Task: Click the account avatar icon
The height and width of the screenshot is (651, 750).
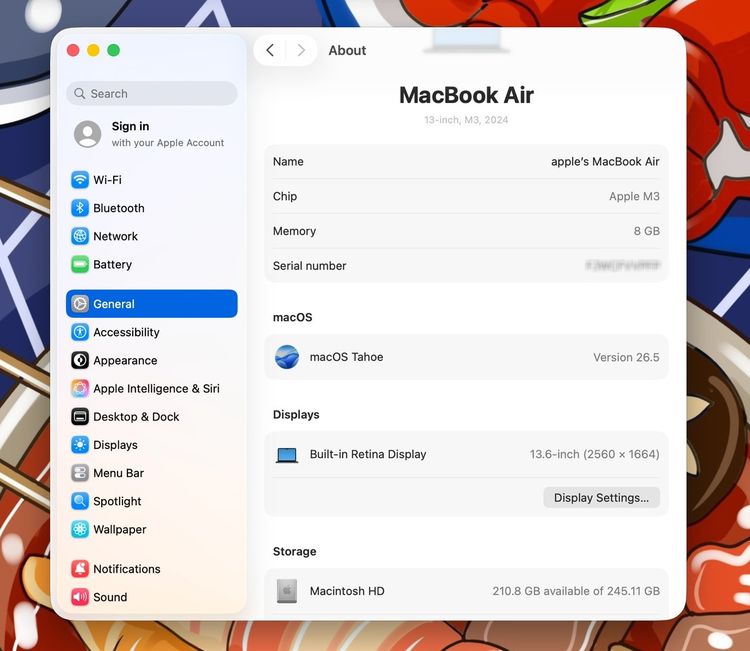Action: [x=88, y=134]
